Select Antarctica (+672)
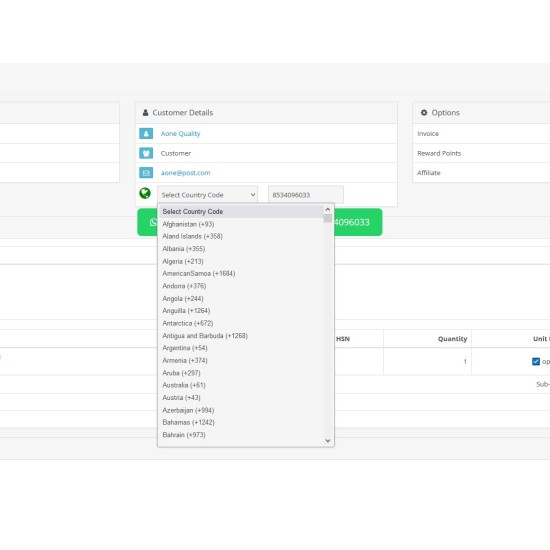This screenshot has height=550, width=550. [241, 323]
